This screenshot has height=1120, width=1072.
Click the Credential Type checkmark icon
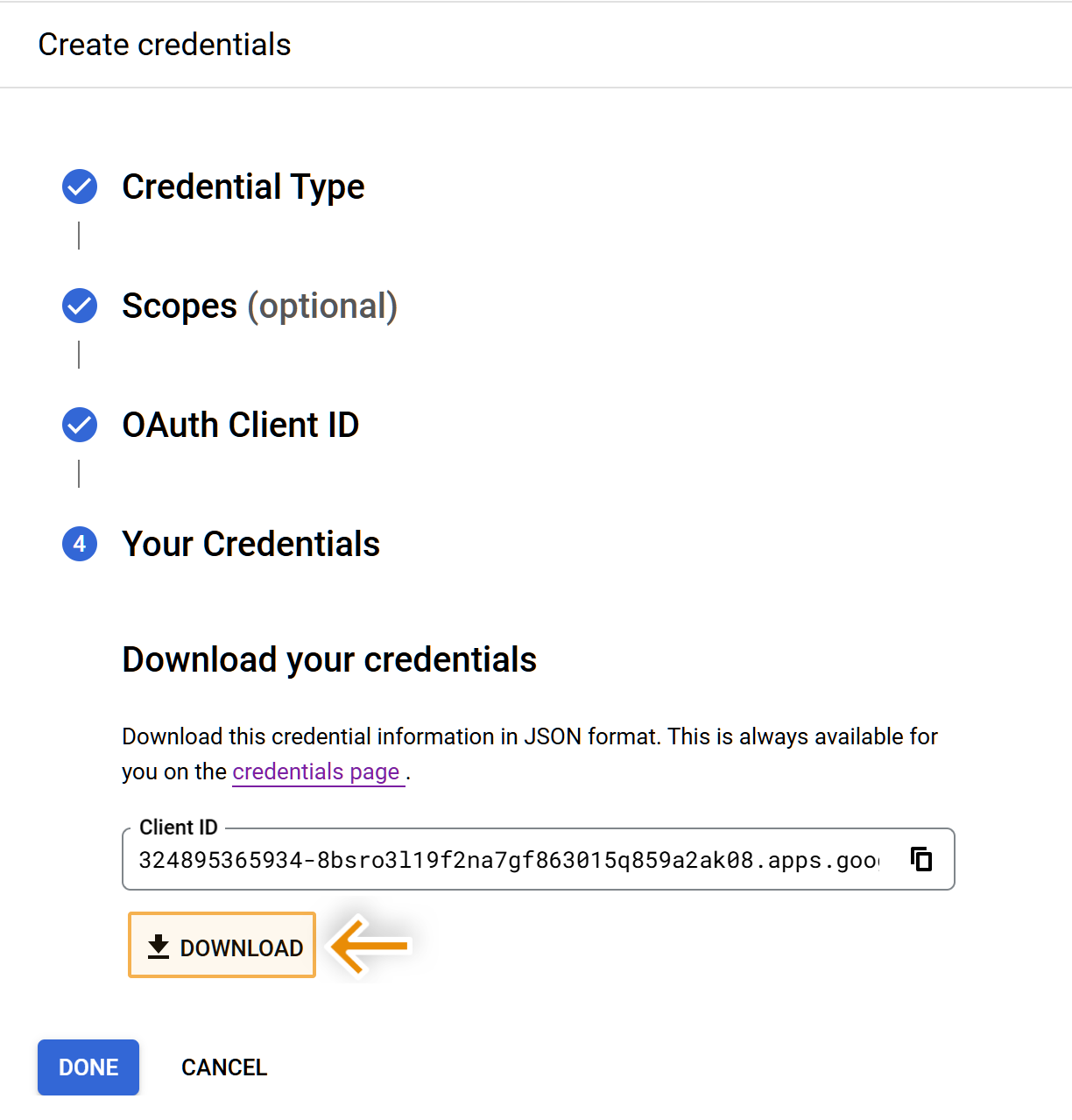[80, 187]
